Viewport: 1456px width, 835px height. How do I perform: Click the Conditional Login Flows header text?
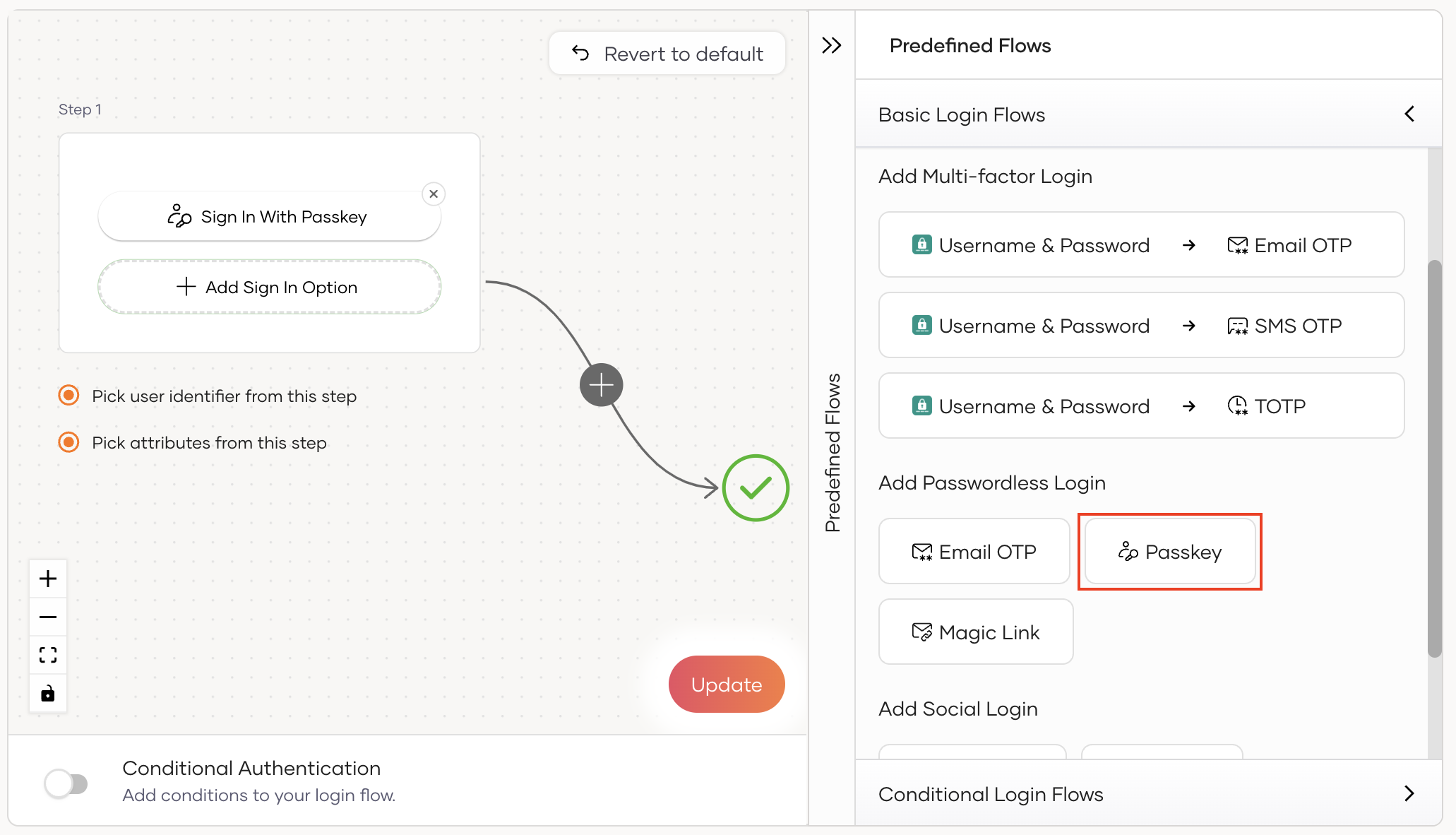991,794
